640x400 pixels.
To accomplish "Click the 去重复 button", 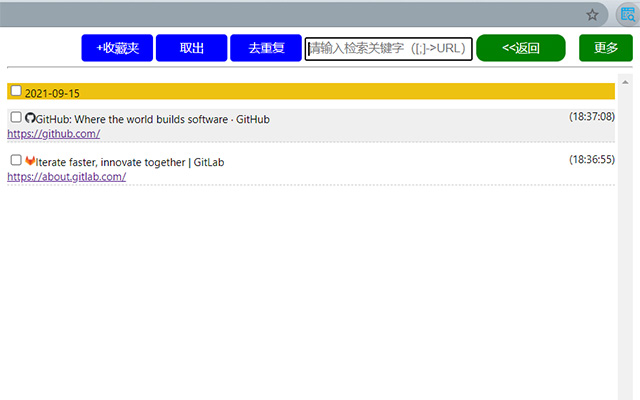I will [266, 48].
